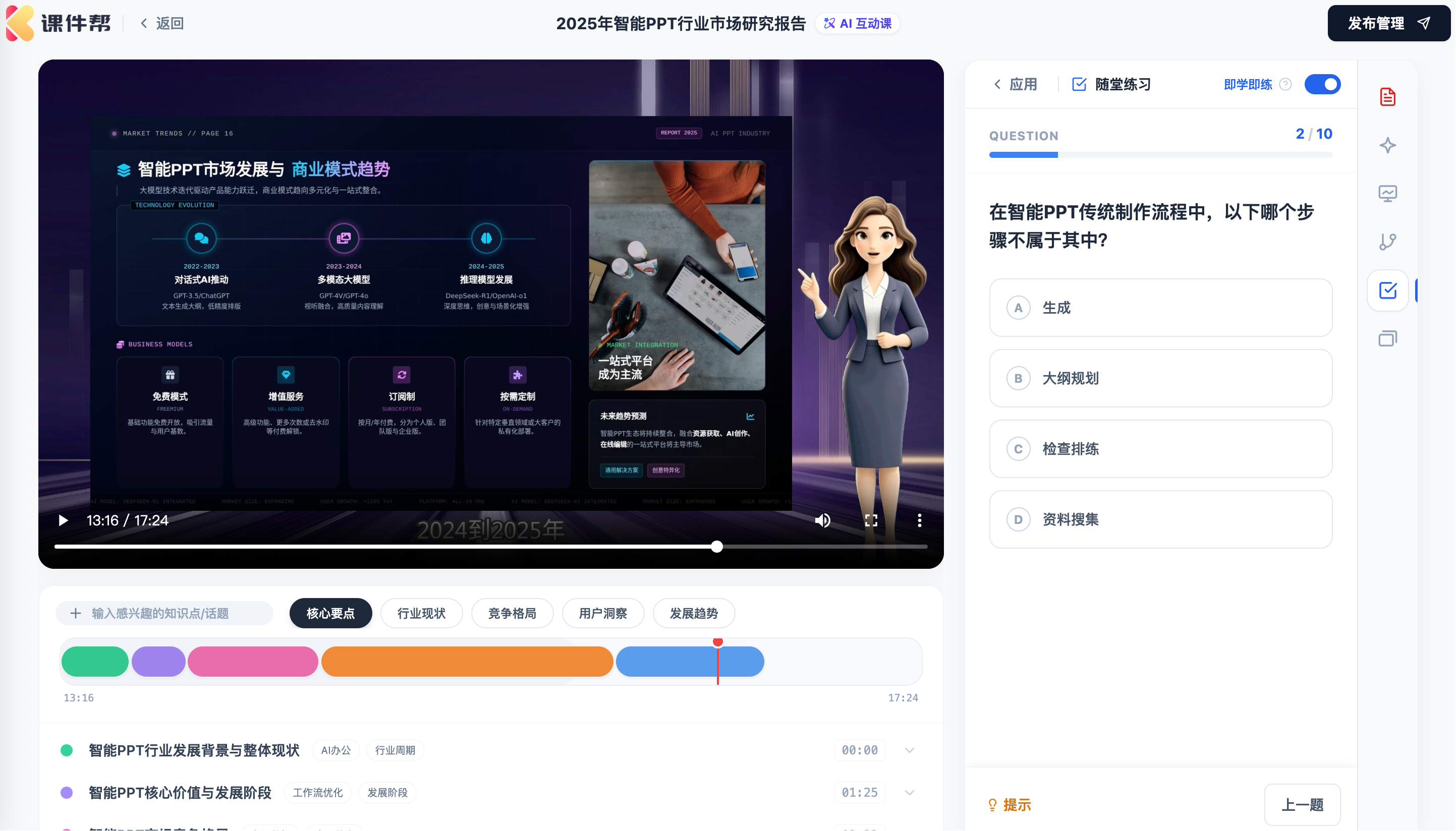This screenshot has height=831, width=1456.
Task: Click the orange segment in timeline
Action: (x=467, y=662)
